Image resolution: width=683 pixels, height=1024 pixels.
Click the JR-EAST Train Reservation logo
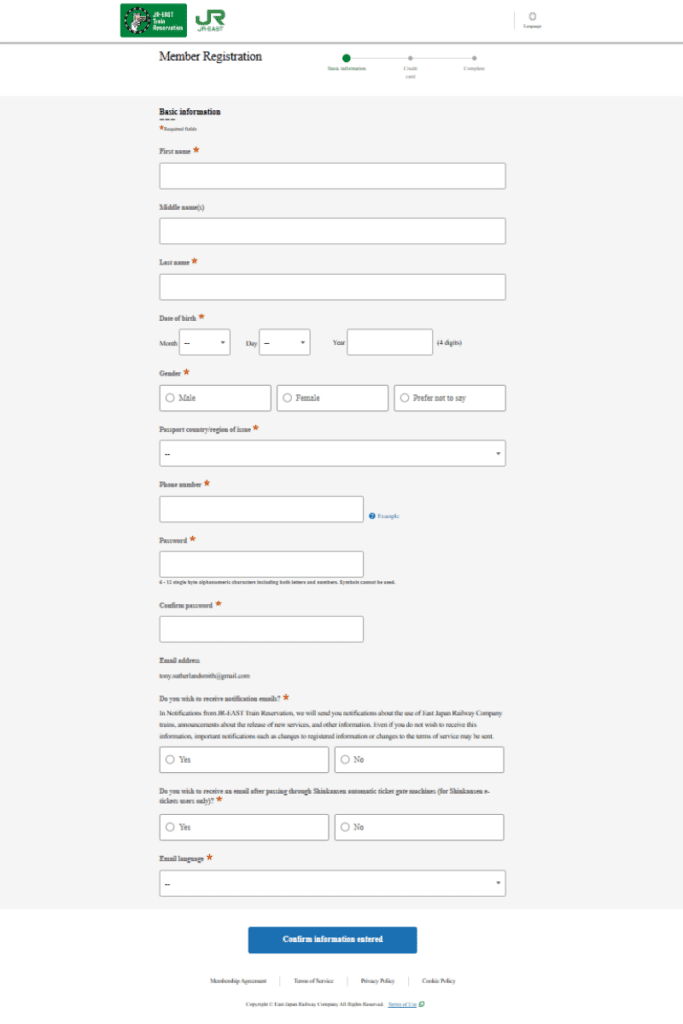pyautogui.click(x=153, y=18)
